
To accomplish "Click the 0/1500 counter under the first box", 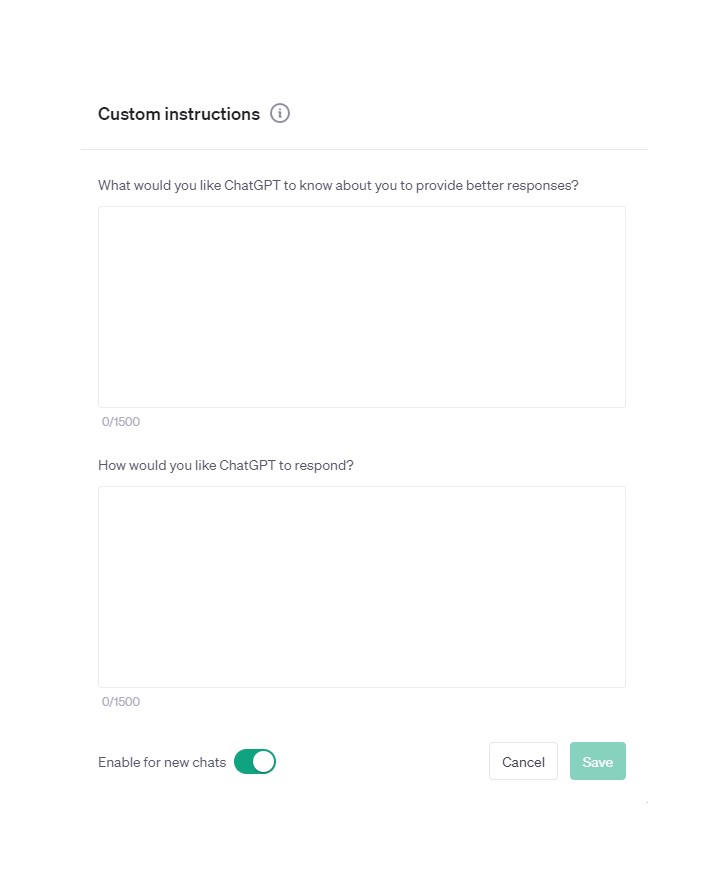I will point(121,422).
